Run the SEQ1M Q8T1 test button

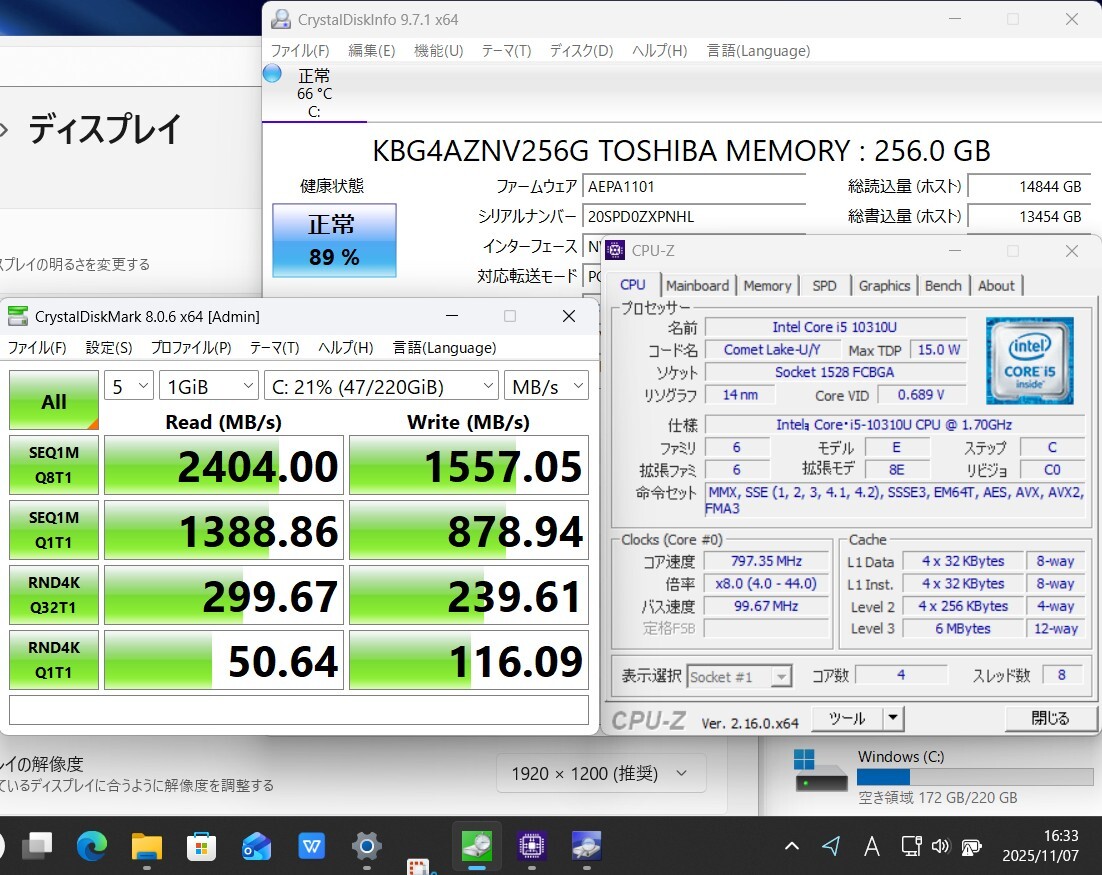click(54, 465)
